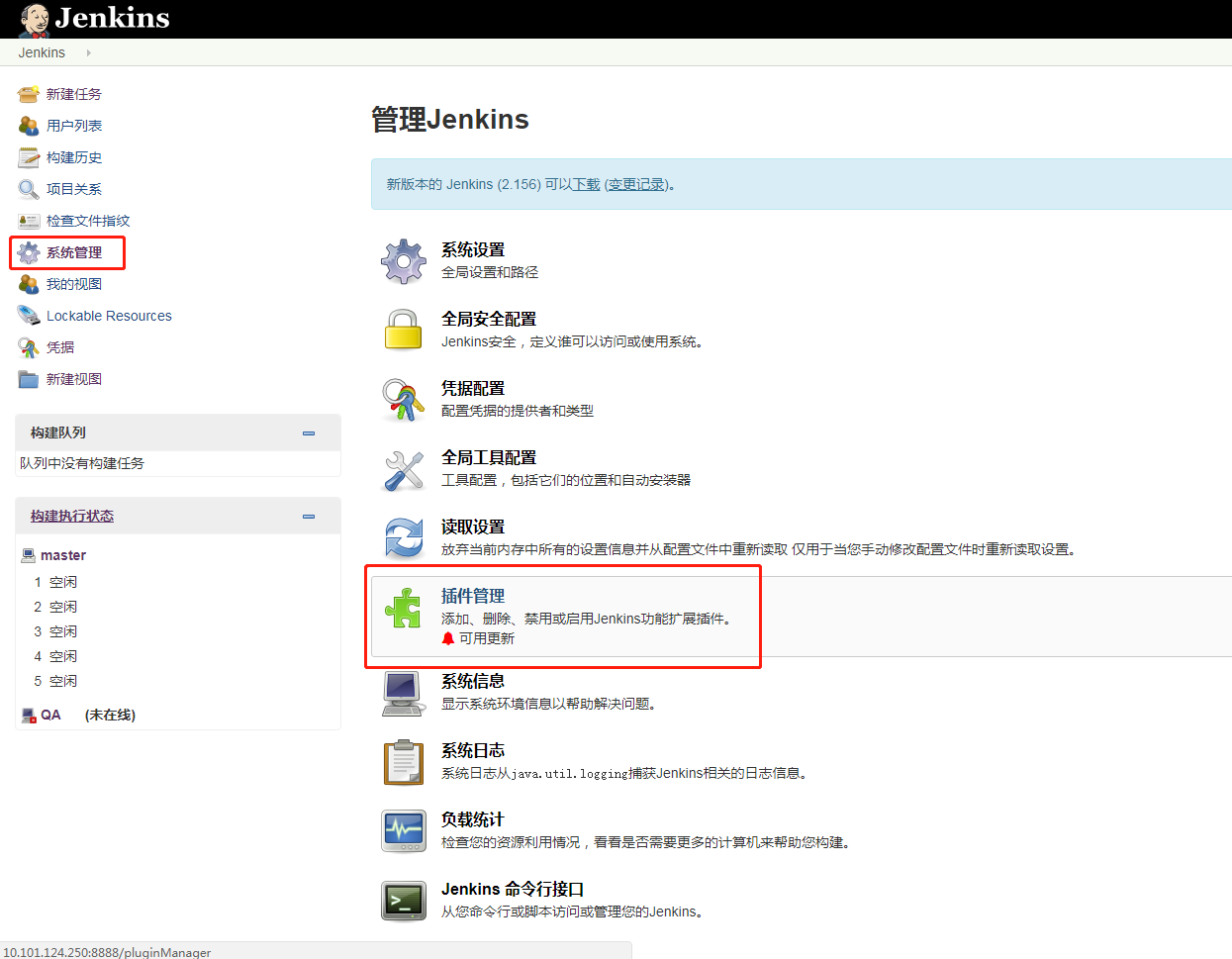Click the 新建任务 package icon

click(x=29, y=94)
